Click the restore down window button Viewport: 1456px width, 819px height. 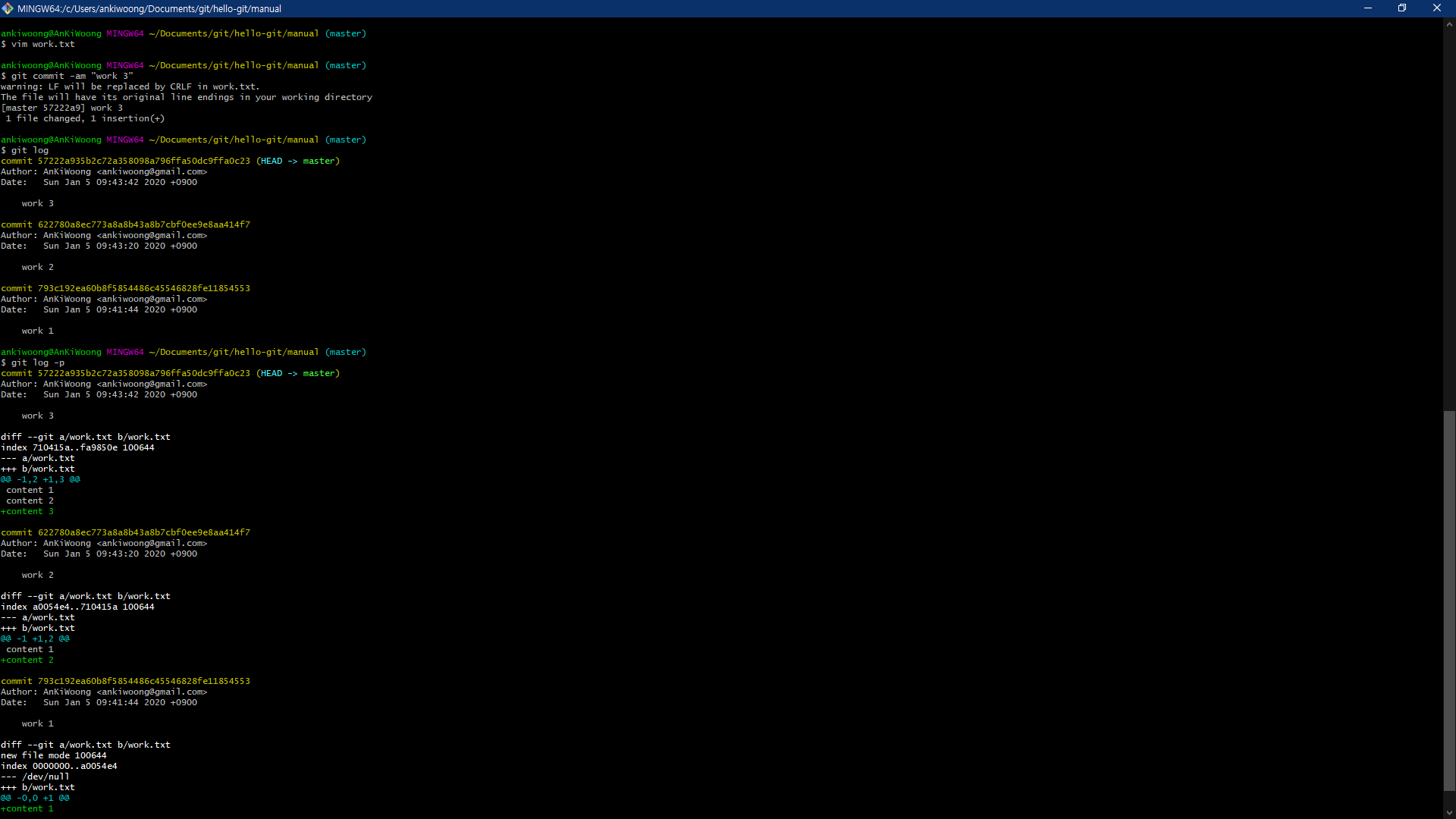tap(1402, 8)
